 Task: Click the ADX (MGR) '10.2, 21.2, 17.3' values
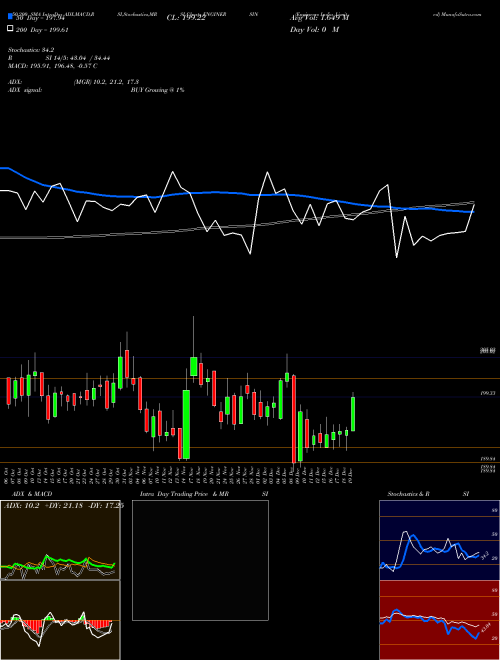[x=117, y=82]
